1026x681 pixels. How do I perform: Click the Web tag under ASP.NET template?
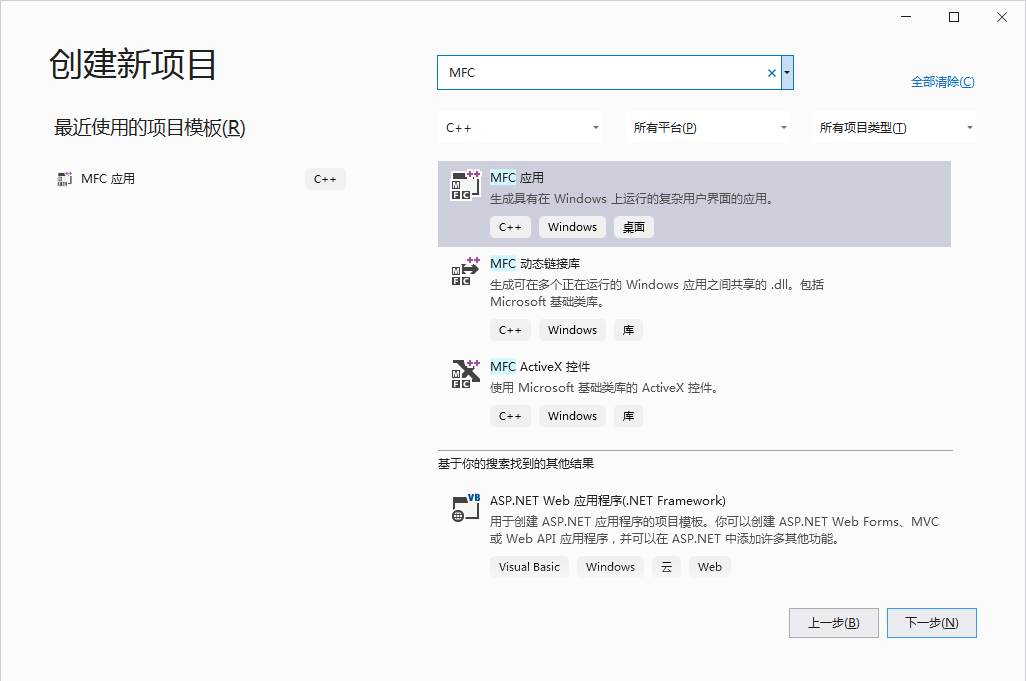(709, 566)
